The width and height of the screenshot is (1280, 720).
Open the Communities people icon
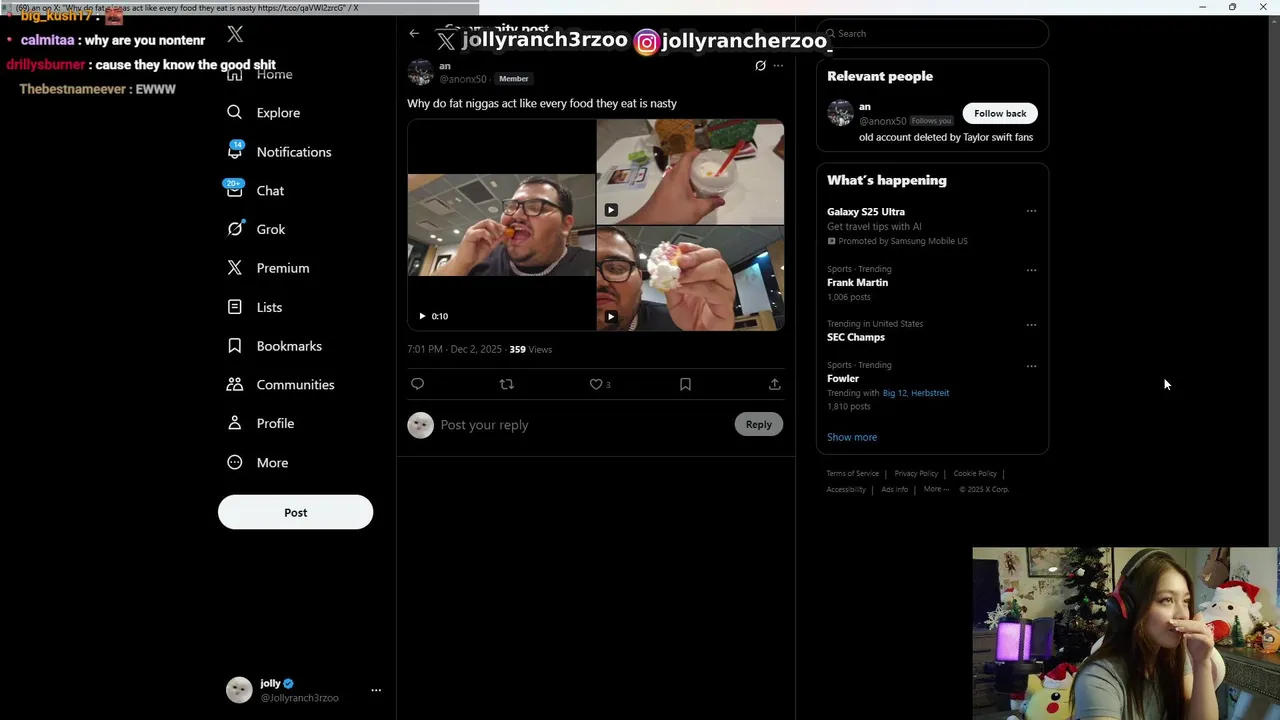pos(234,384)
